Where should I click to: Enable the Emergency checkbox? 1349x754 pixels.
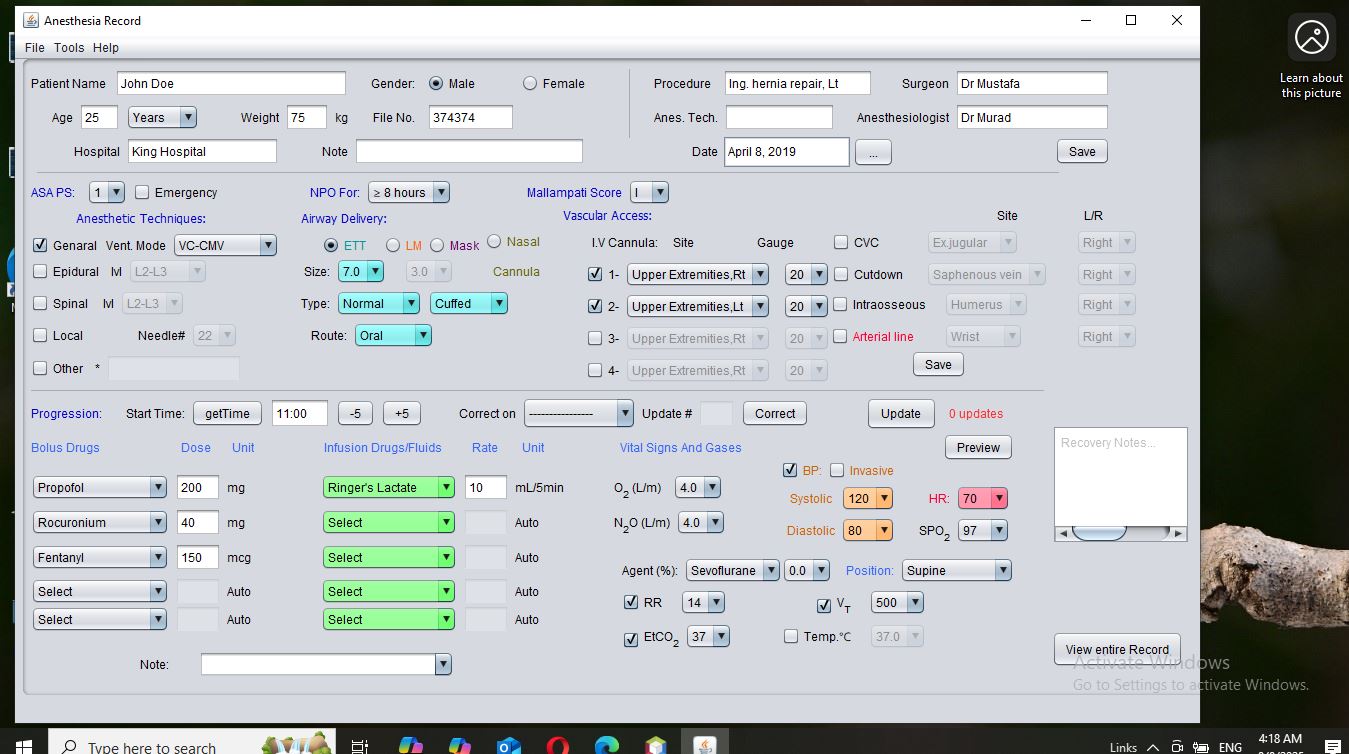(142, 192)
